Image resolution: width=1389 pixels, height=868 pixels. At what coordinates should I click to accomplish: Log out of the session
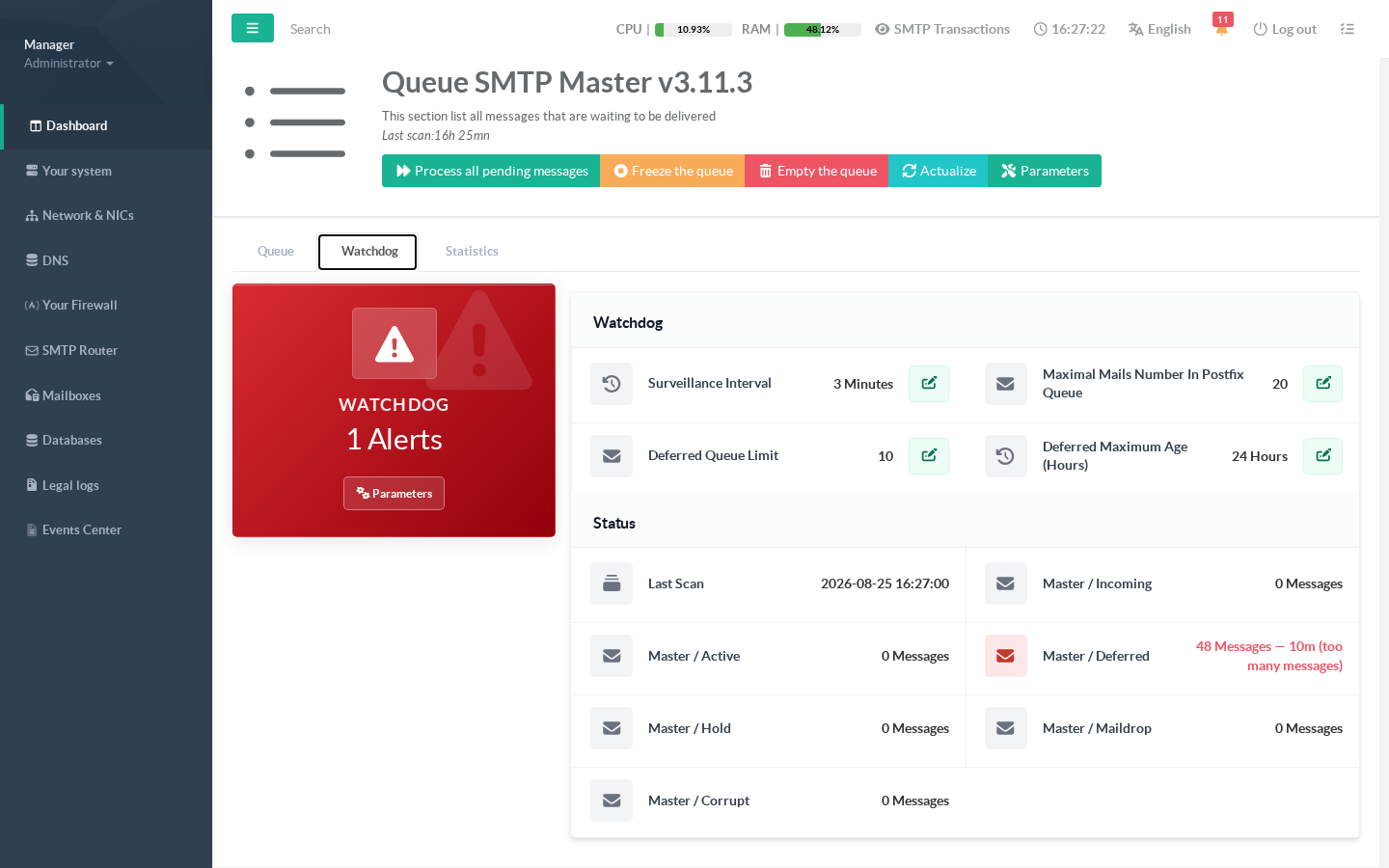1285,29
